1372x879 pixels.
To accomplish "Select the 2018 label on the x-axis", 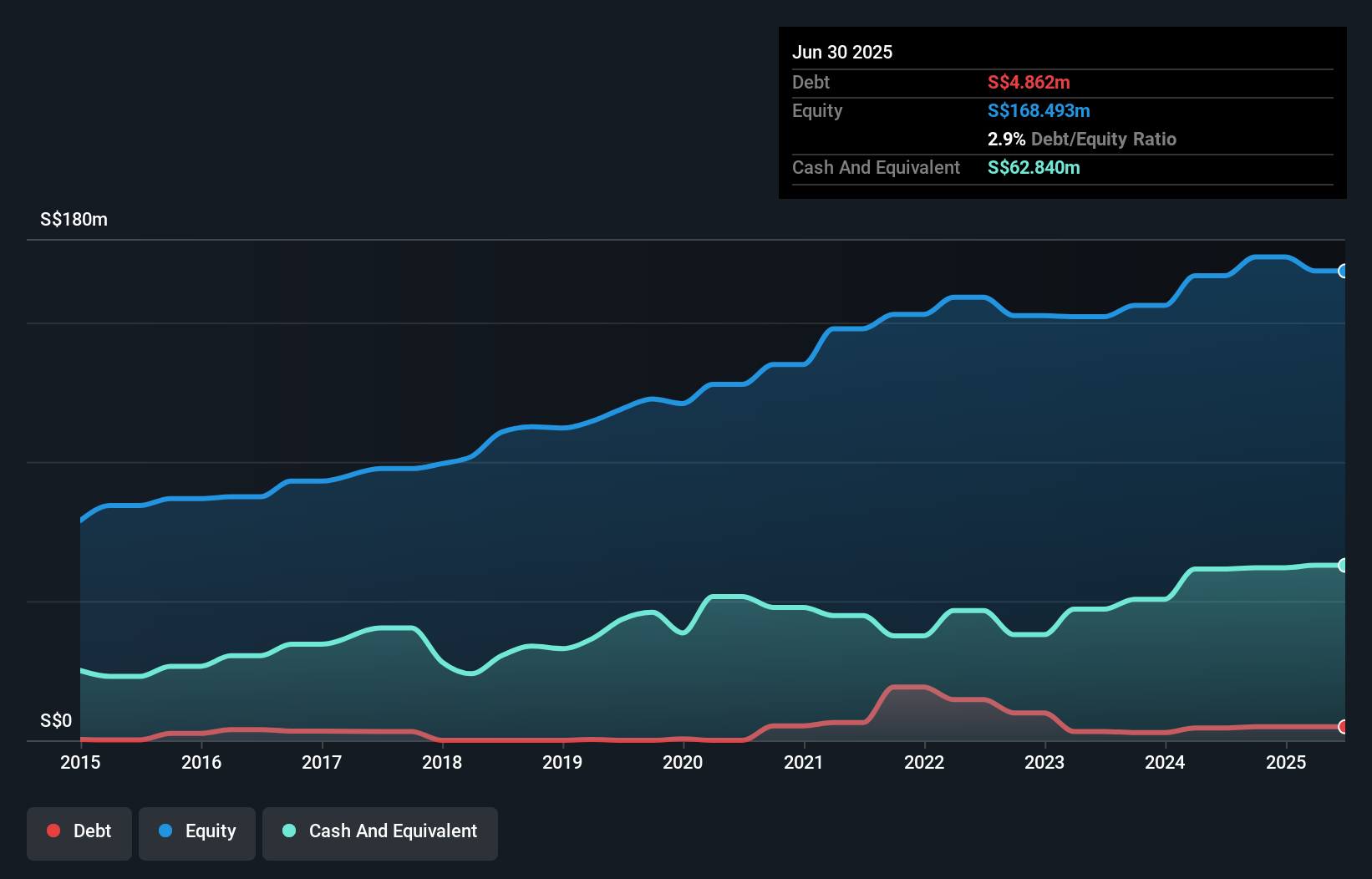I will click(442, 762).
